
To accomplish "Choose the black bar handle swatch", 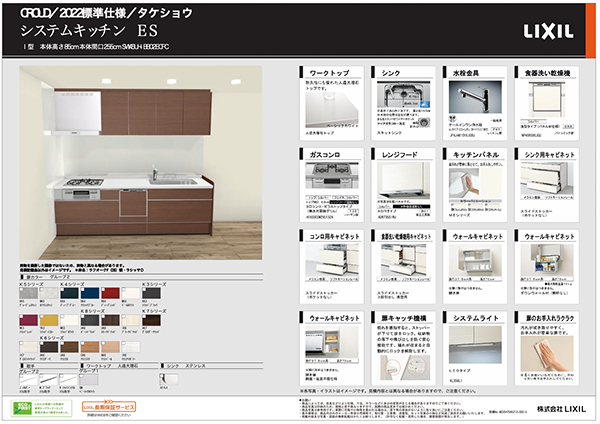I will coord(49,380).
